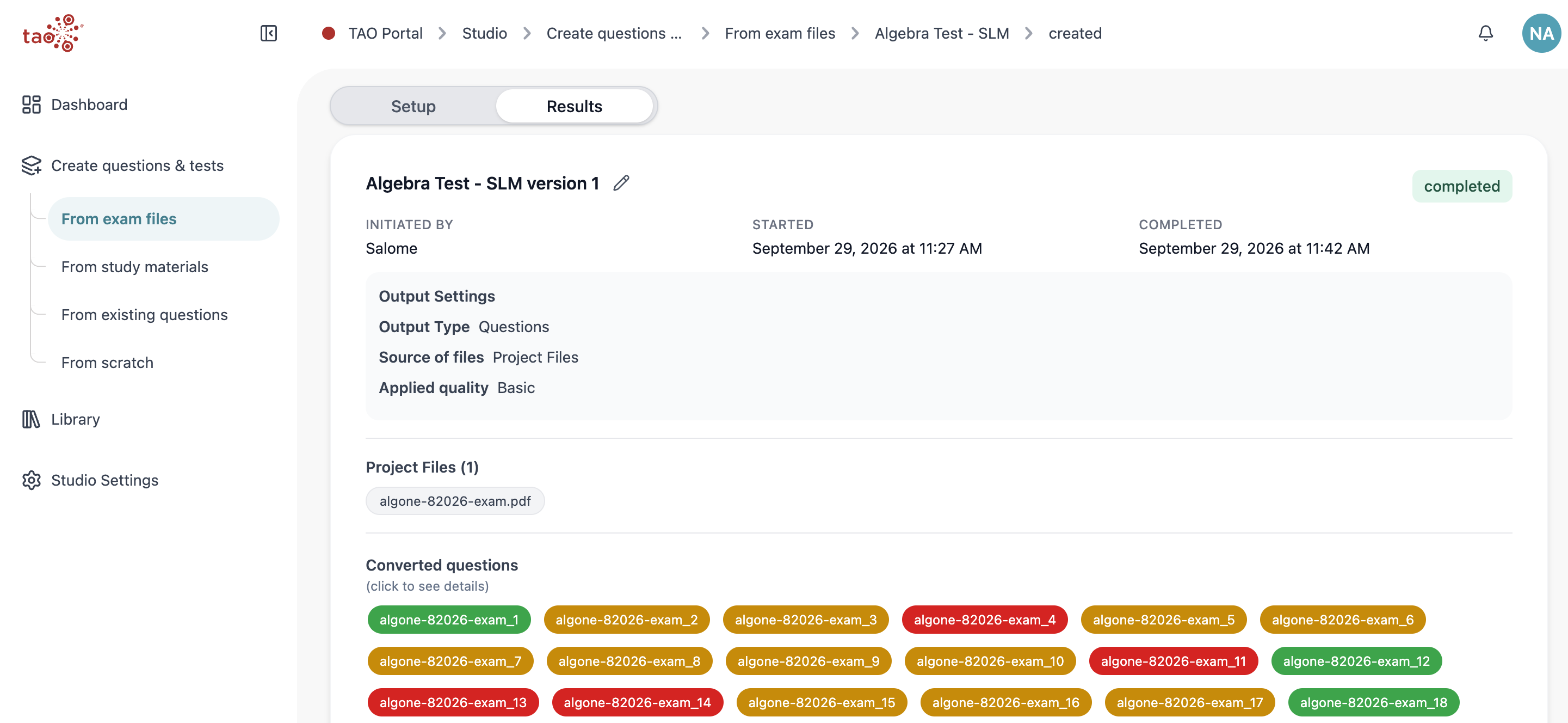Open the notifications bell
Screen dimensions: 1568x723
point(1485,34)
